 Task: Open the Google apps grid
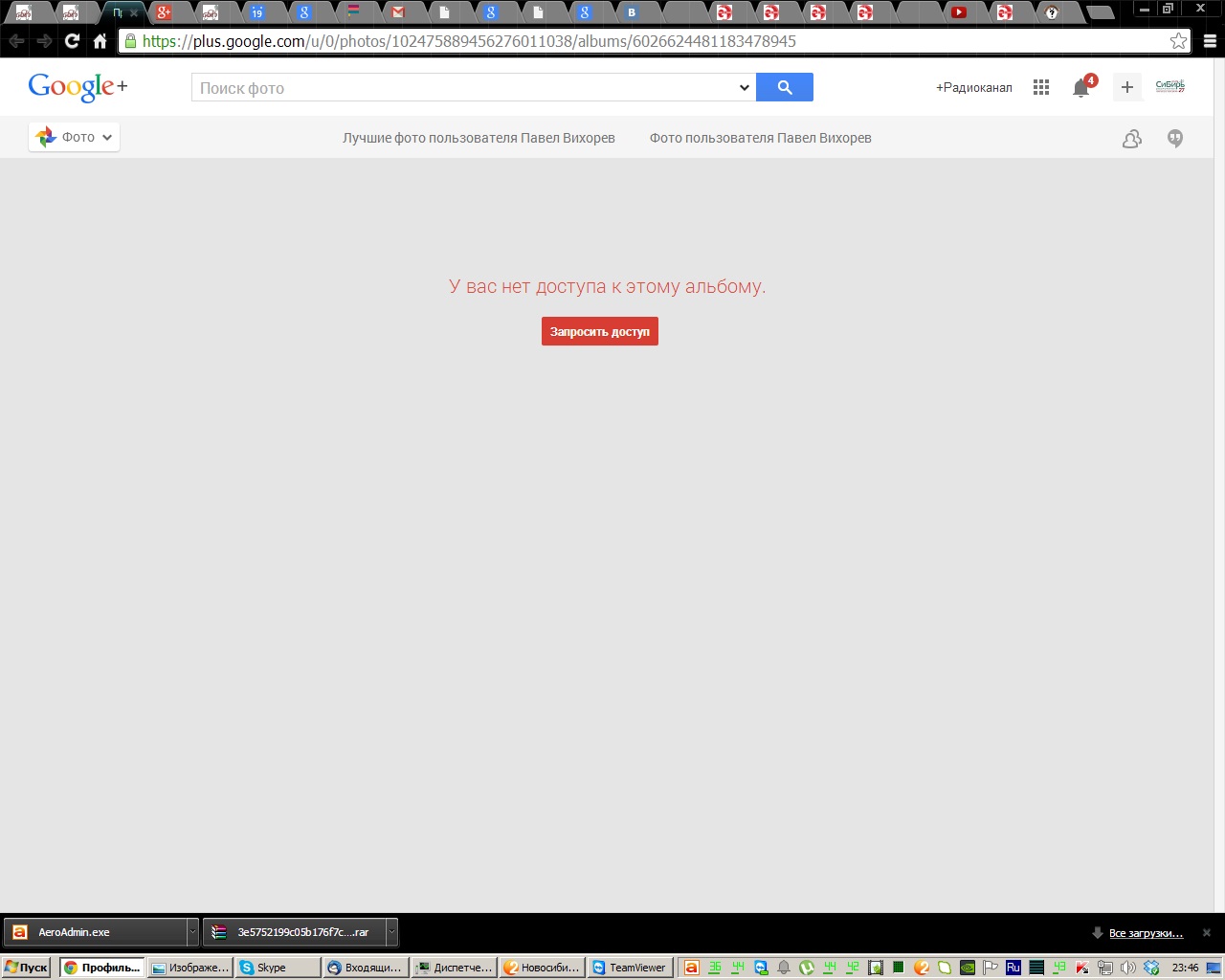(x=1041, y=87)
